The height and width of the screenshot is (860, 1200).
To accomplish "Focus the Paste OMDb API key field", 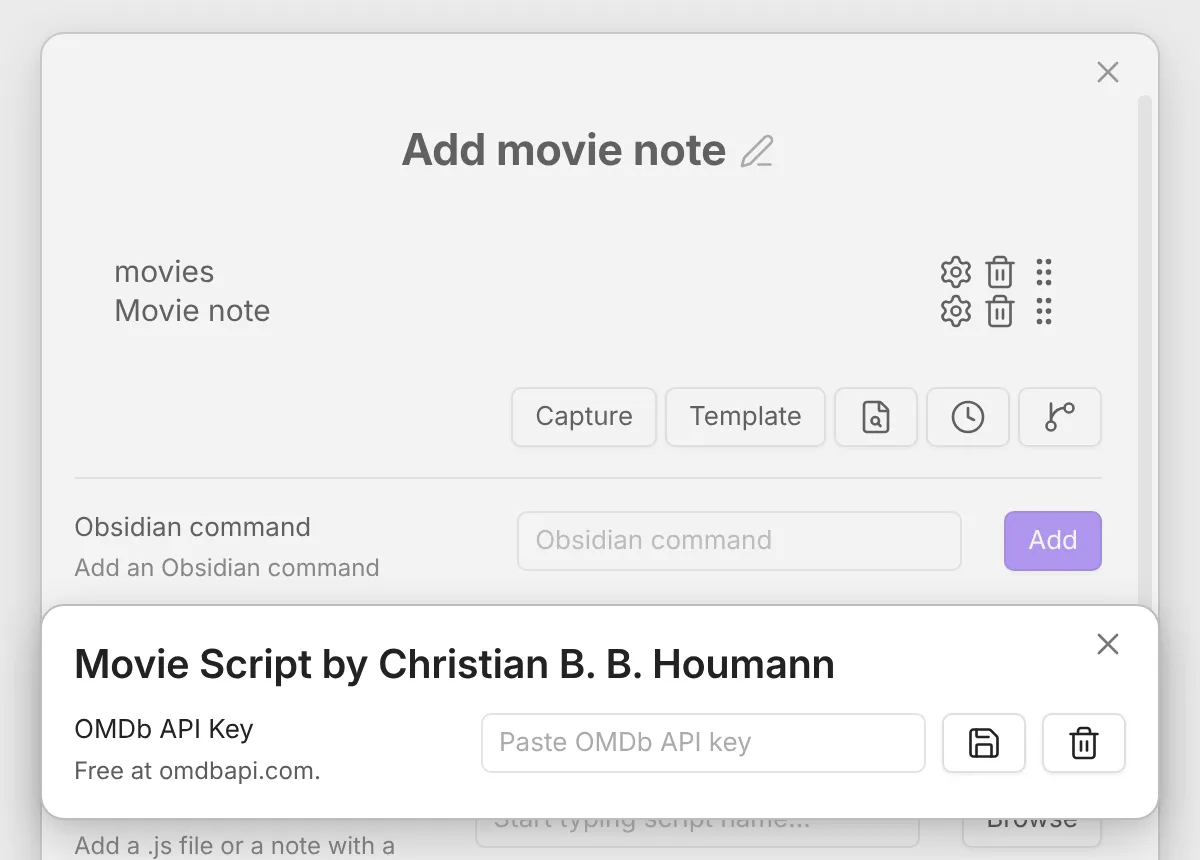I will [x=703, y=743].
